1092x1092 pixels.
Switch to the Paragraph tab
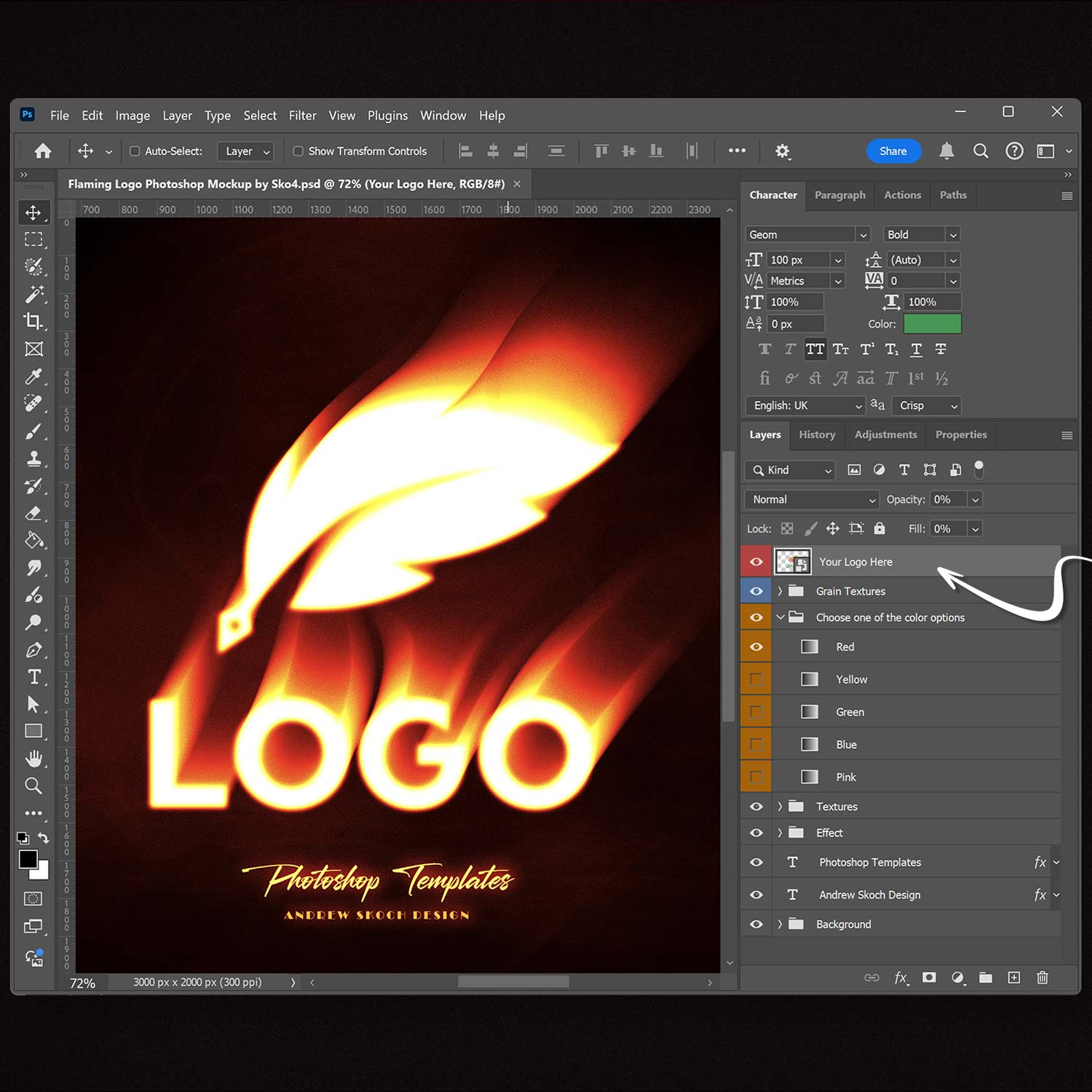coord(840,195)
